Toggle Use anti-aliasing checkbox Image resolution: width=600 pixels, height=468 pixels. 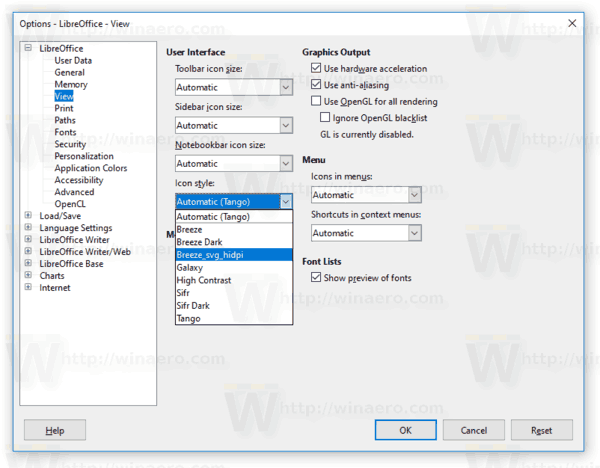316,85
